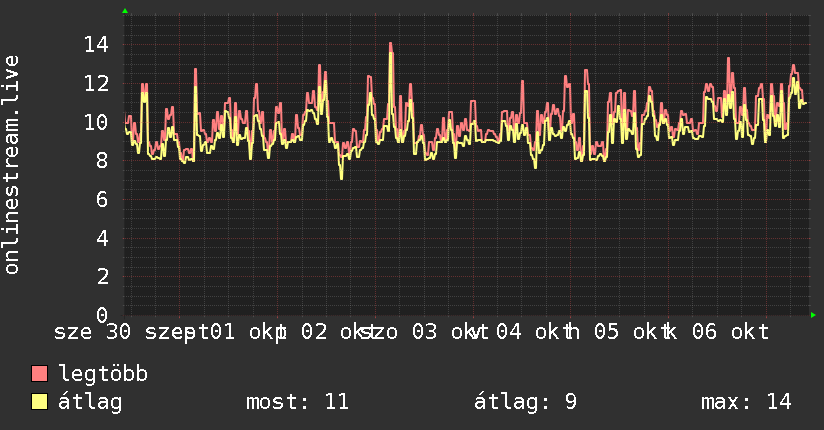Image resolution: width=824 pixels, height=430 pixels.
Task: Click the green arrow ending the x-axis
Action: point(813,315)
